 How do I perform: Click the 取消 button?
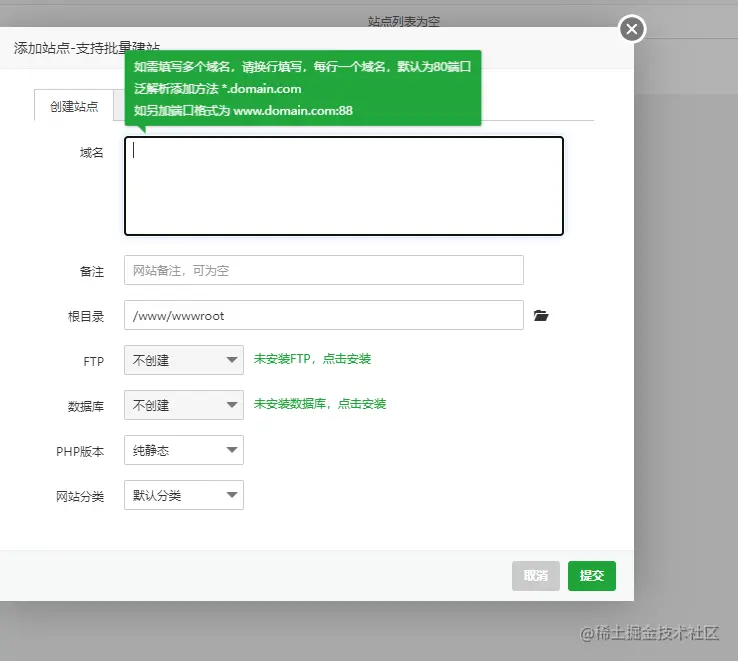tap(536, 576)
